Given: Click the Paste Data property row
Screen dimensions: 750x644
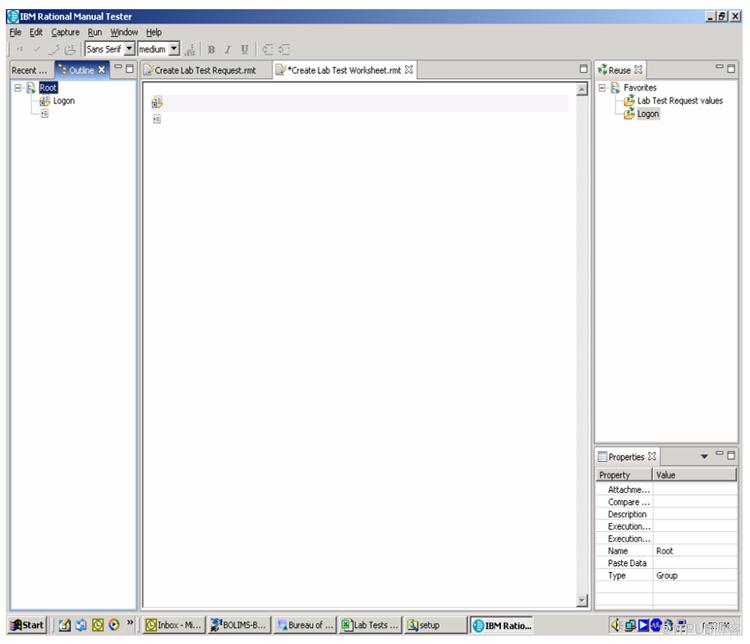Looking at the screenshot, I should point(666,563).
